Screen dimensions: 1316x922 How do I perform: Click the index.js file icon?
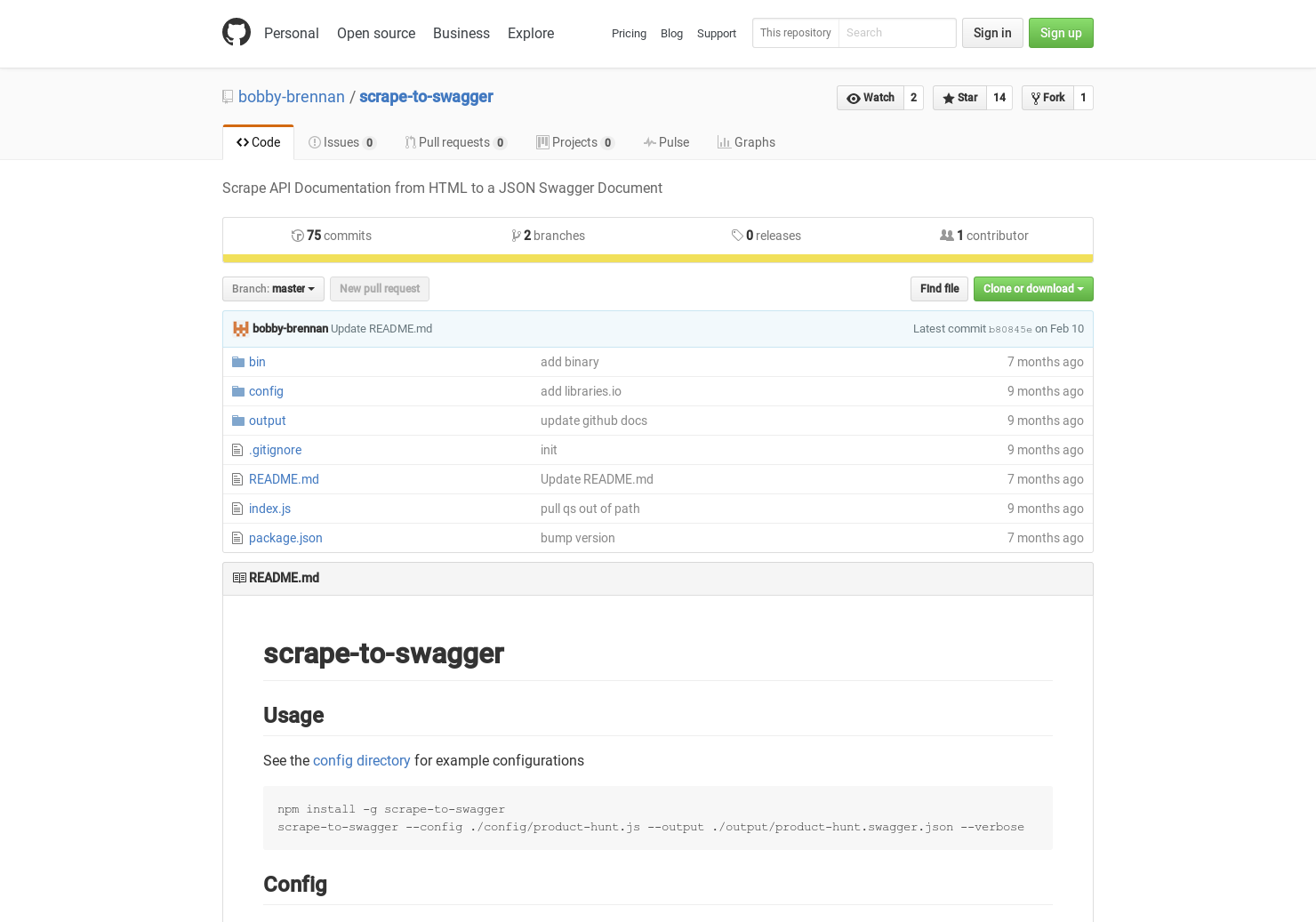click(237, 509)
